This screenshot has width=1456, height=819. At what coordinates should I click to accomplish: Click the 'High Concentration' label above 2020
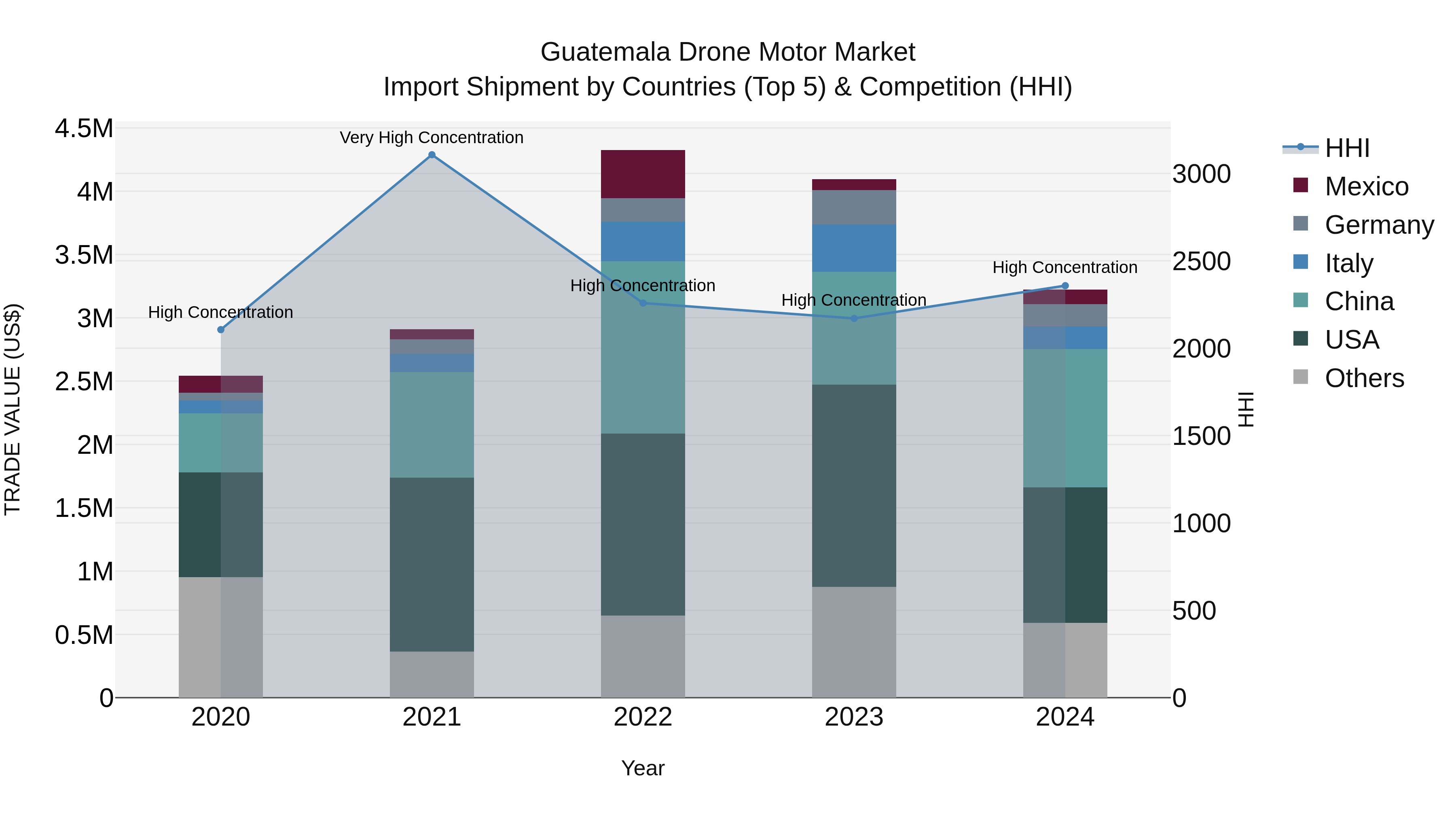[x=221, y=312]
